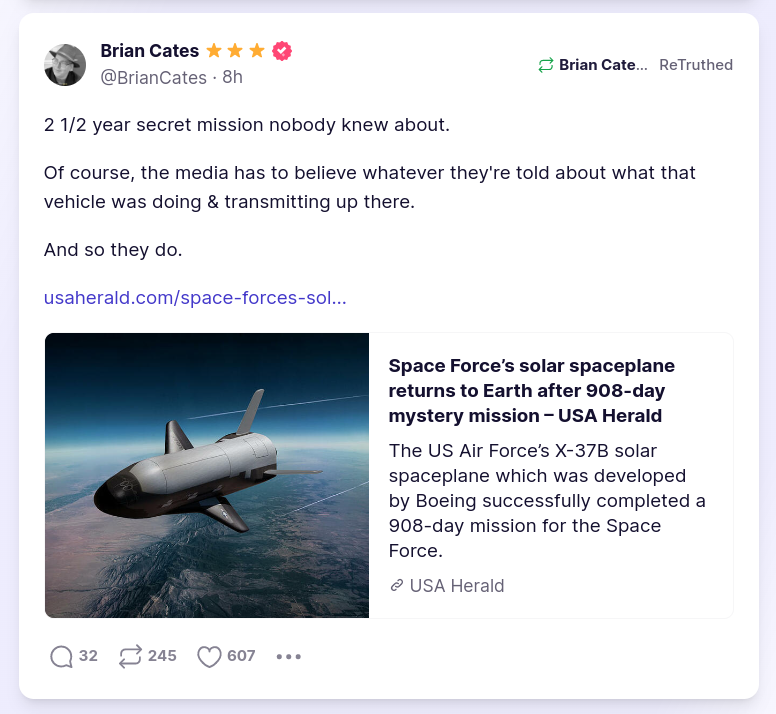The image size is (776, 714).
Task: Click the chain link icon beside USA Herald
Action: (x=397, y=585)
